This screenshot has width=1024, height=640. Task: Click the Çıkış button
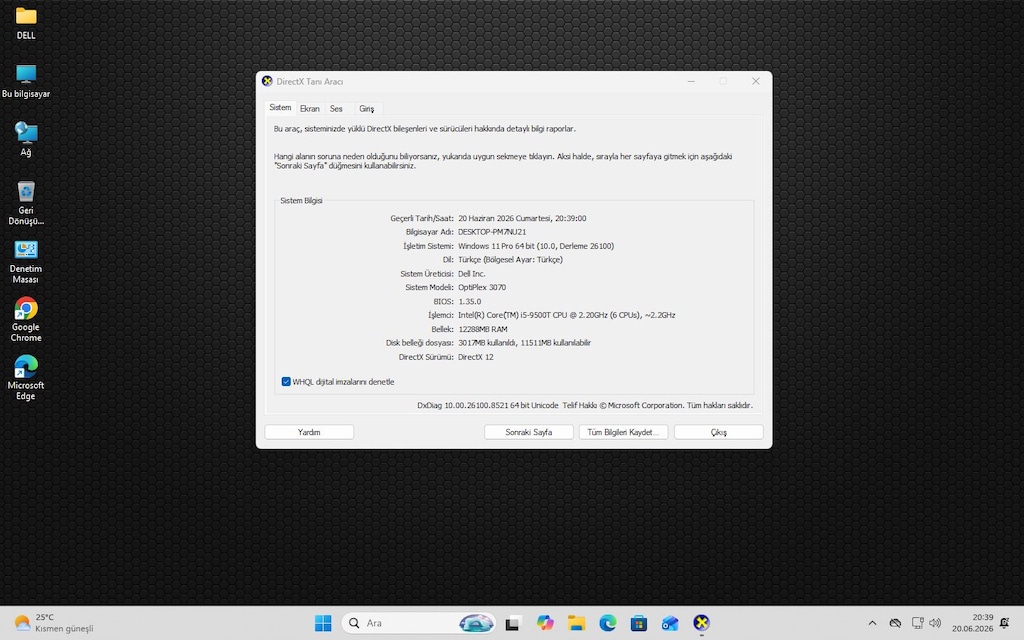pyautogui.click(x=718, y=432)
